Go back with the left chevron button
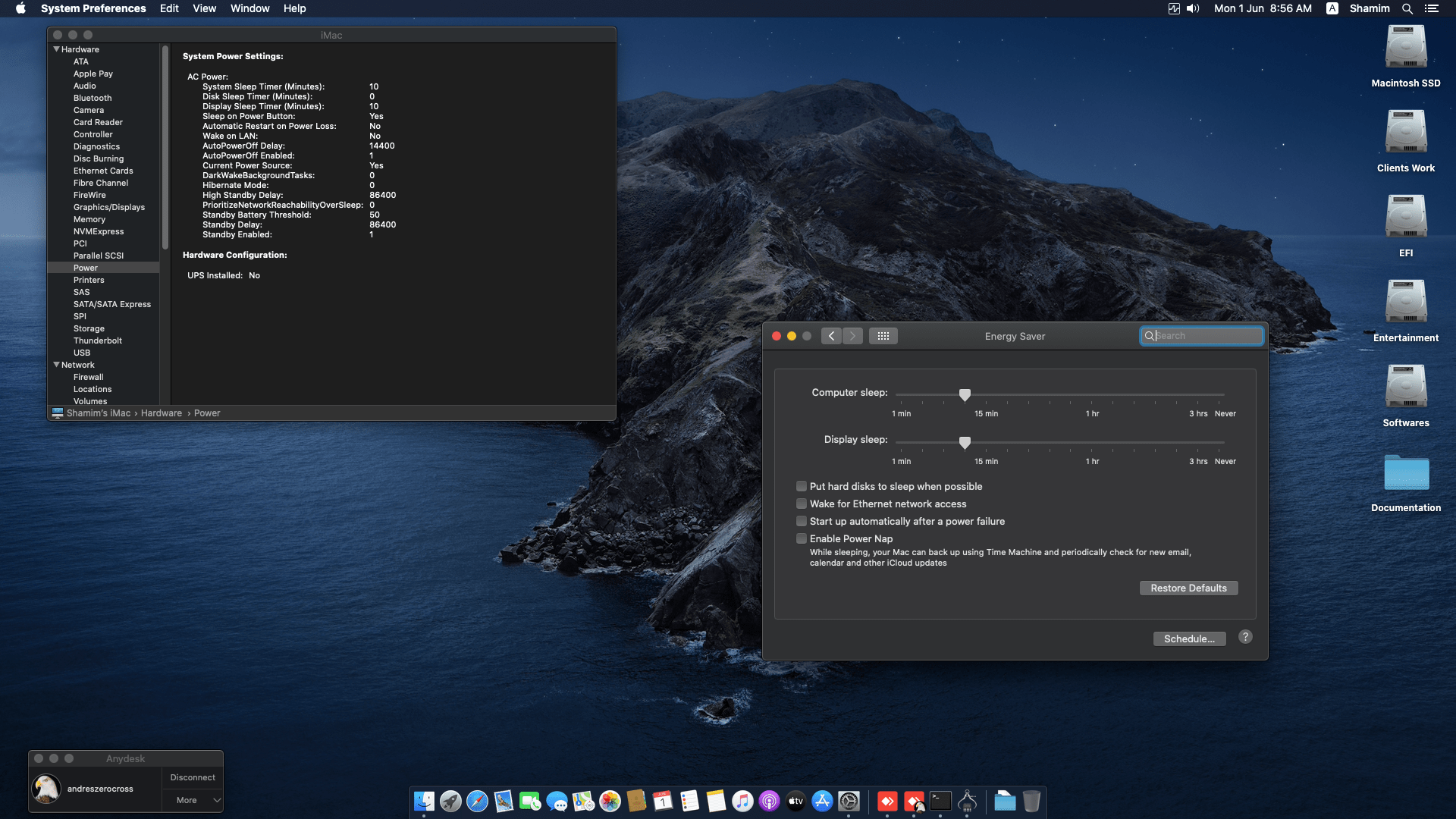This screenshot has height=819, width=1456. coord(831,336)
